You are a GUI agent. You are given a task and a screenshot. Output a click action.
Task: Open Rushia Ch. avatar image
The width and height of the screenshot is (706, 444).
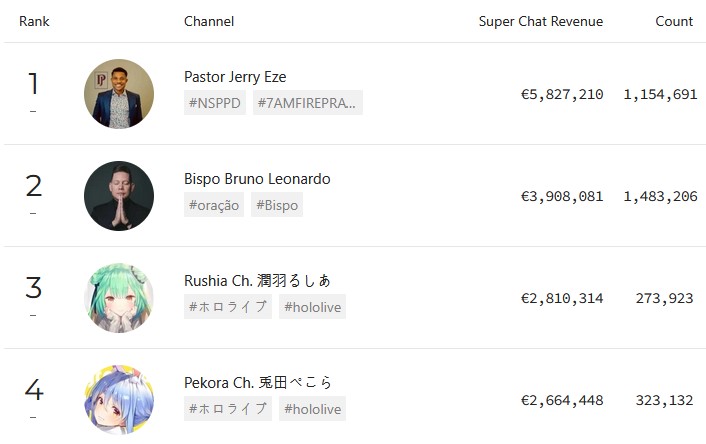[119, 298]
